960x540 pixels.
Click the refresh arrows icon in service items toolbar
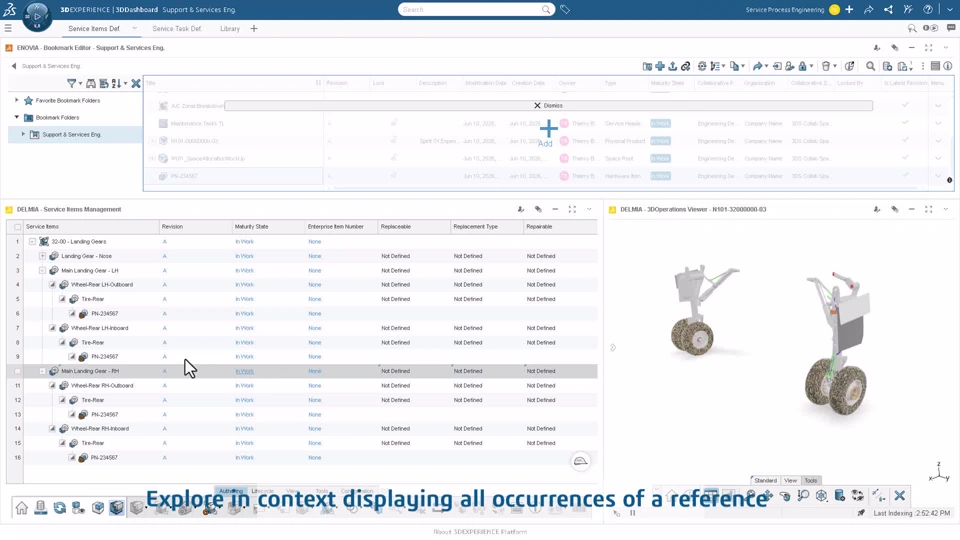pyautogui.click(x=59, y=508)
